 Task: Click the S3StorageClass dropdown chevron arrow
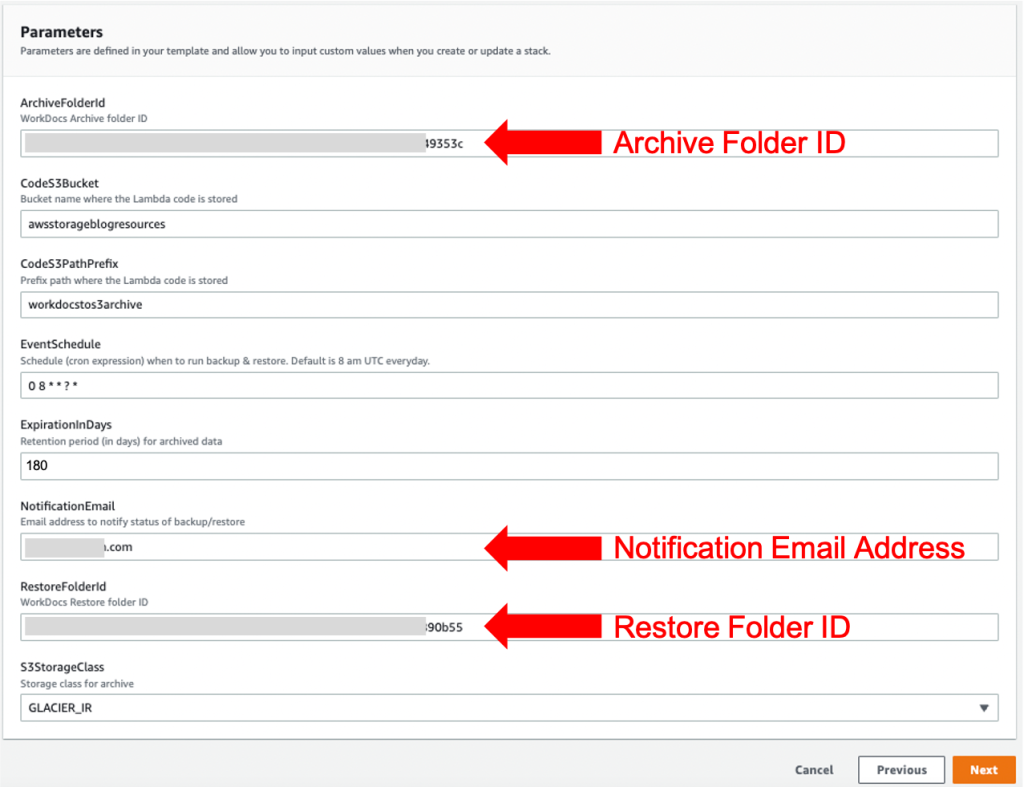click(984, 707)
